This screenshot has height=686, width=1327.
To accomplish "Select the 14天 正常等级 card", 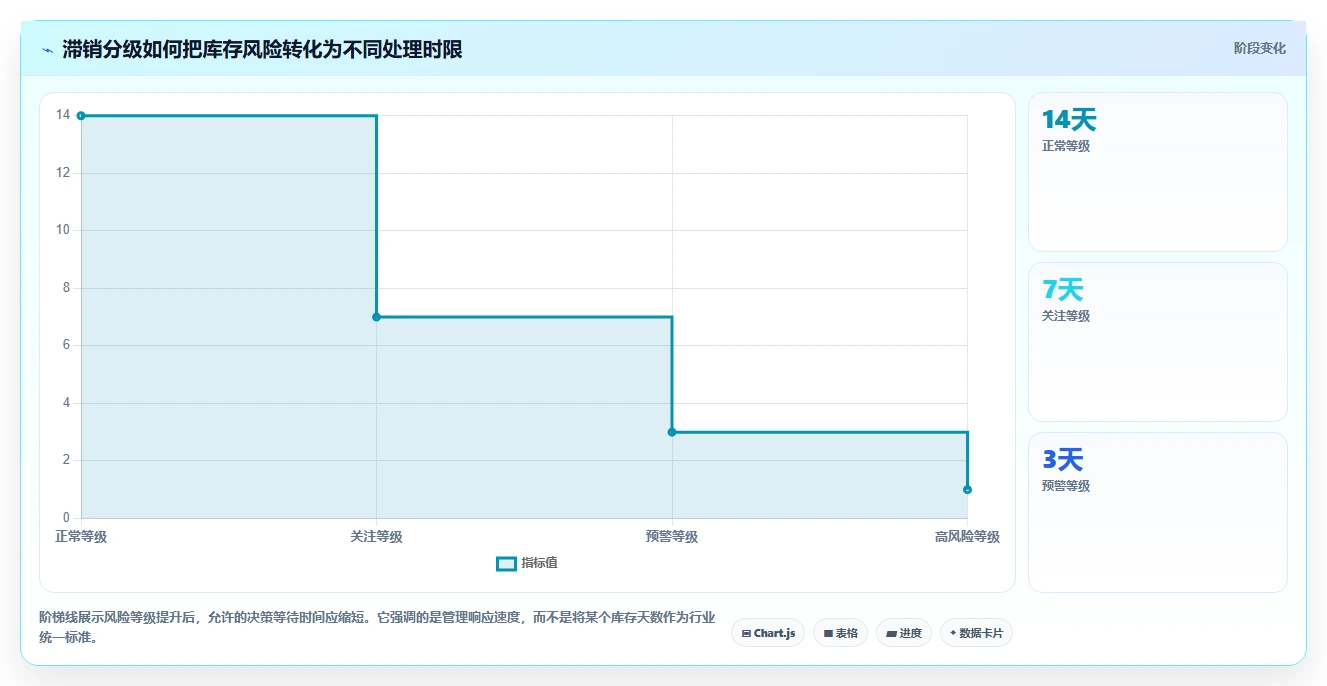I will [1157, 172].
